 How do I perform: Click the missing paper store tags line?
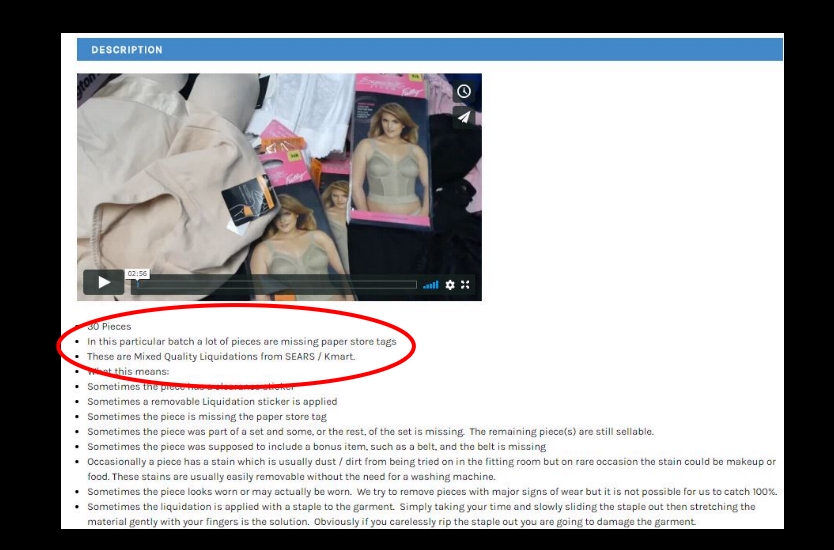241,341
